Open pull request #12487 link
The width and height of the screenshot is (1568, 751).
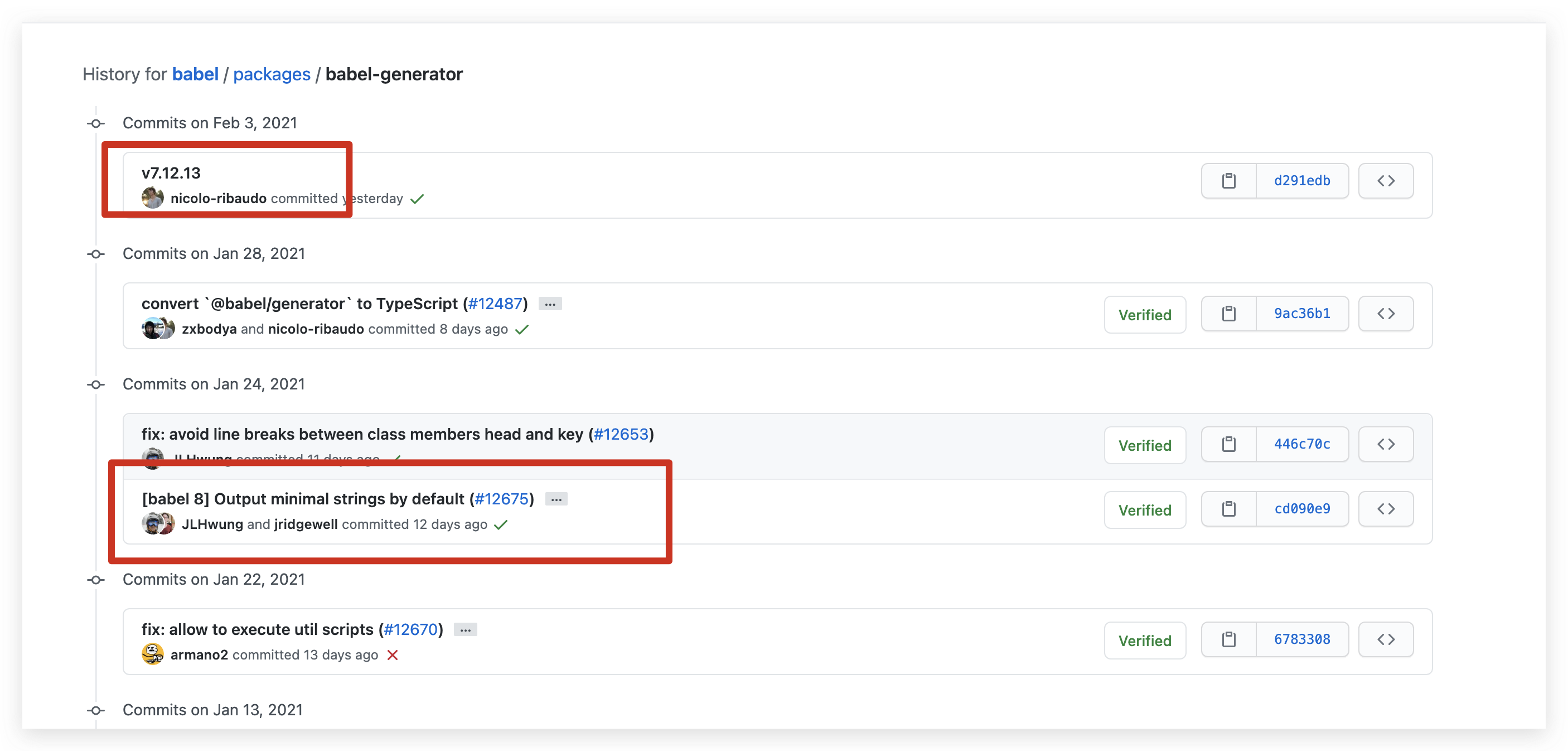pyautogui.click(x=496, y=304)
